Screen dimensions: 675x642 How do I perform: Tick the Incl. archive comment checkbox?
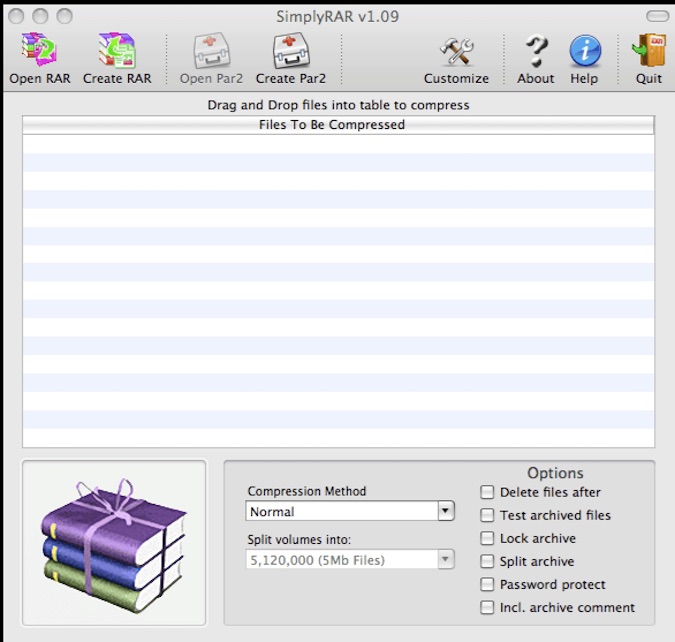tap(487, 607)
